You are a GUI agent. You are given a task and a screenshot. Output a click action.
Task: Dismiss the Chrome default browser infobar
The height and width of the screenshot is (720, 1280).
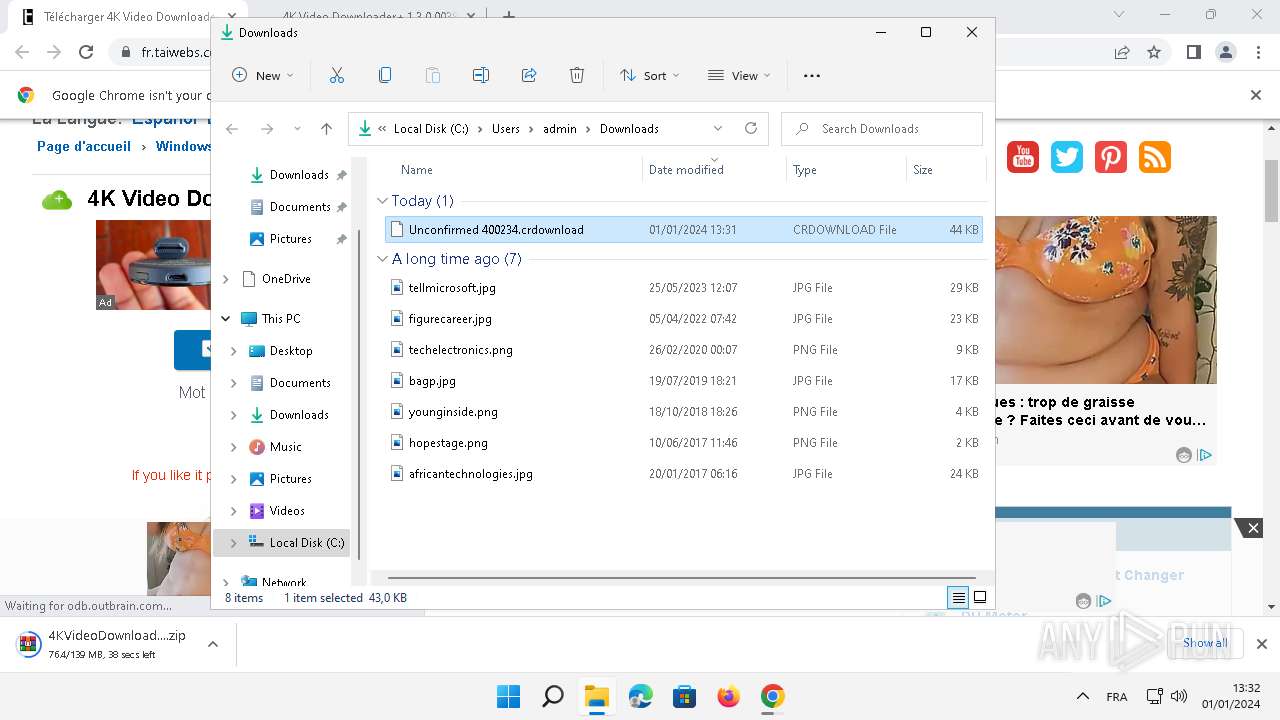(1256, 95)
